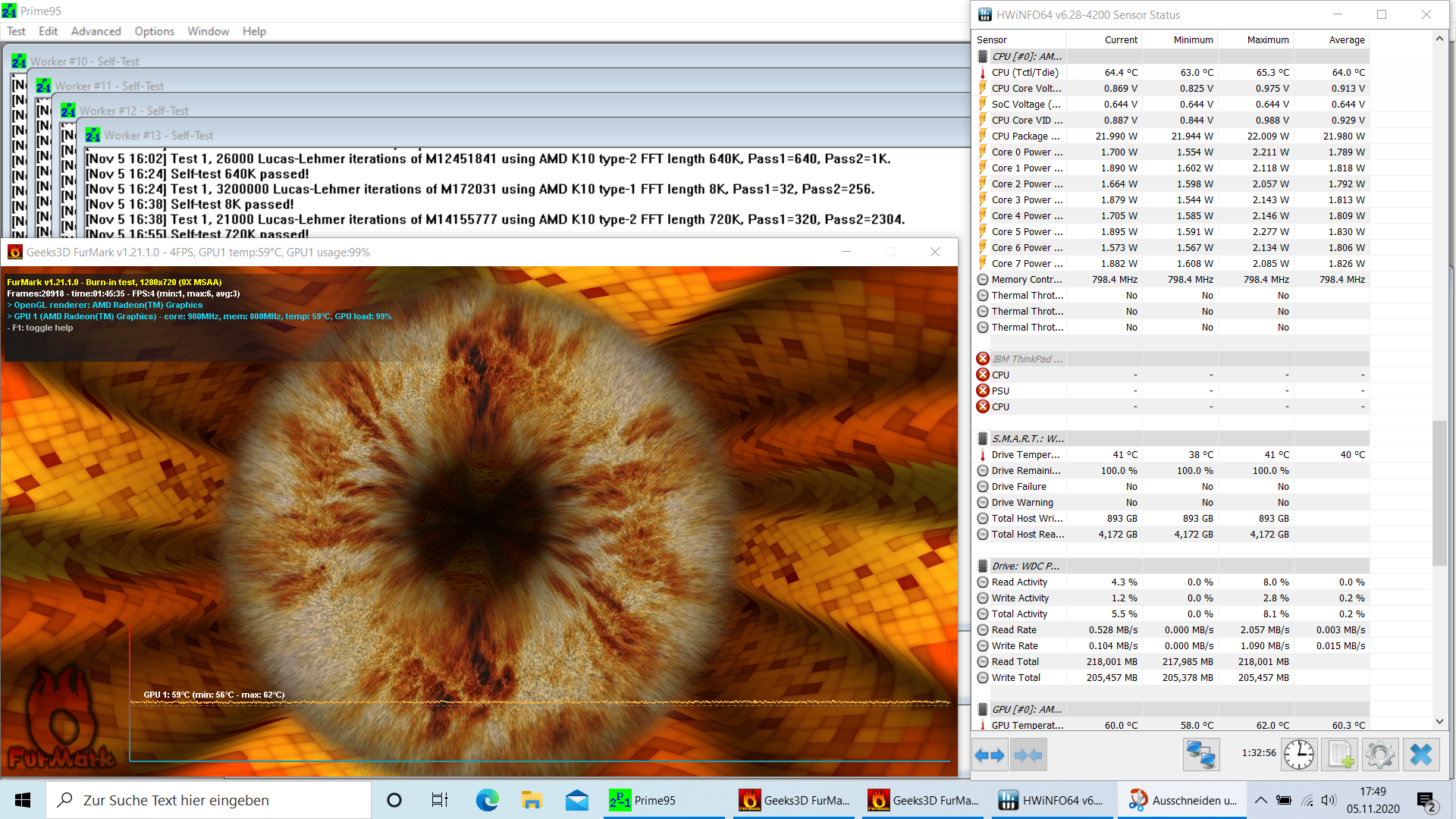Image resolution: width=1456 pixels, height=819 pixels.
Task: Open the Advanced menu in Prime95
Action: coord(96,31)
